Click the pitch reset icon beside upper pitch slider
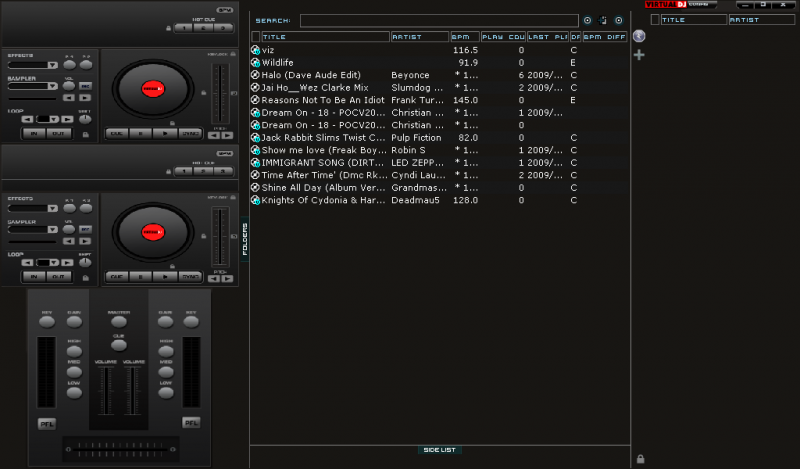 coord(234,93)
